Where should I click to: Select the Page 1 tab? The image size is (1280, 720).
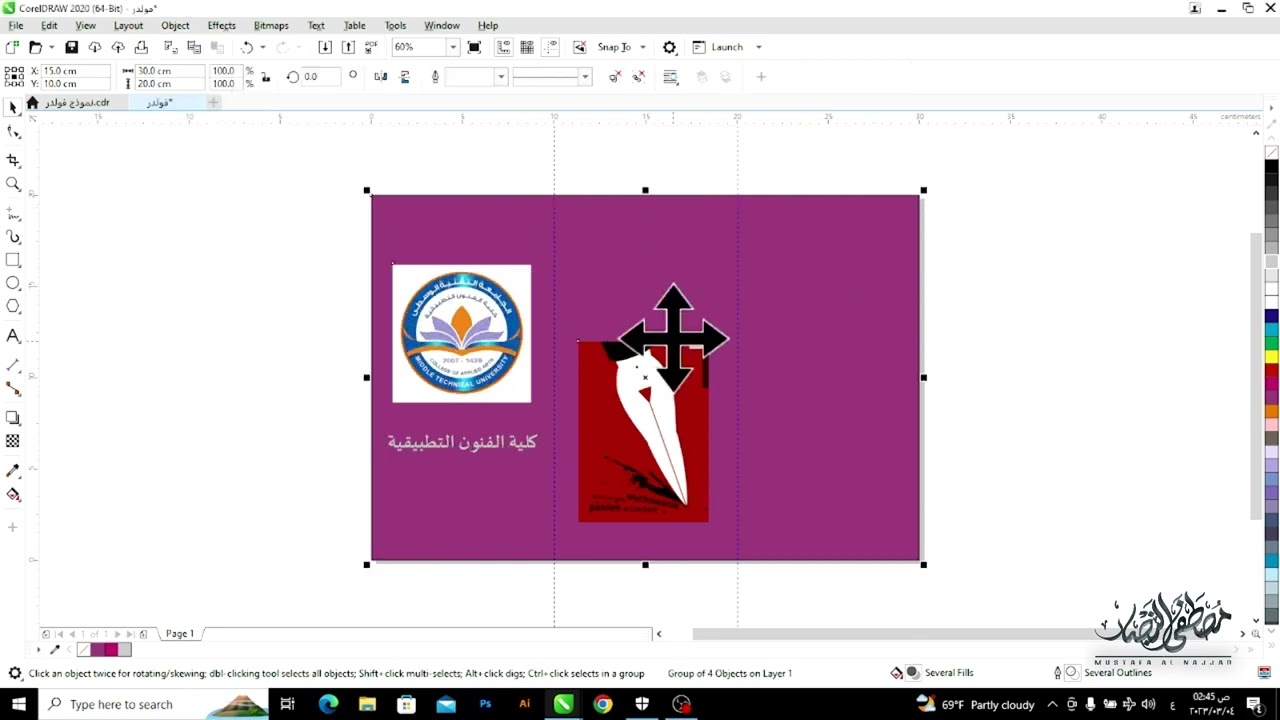(x=180, y=633)
